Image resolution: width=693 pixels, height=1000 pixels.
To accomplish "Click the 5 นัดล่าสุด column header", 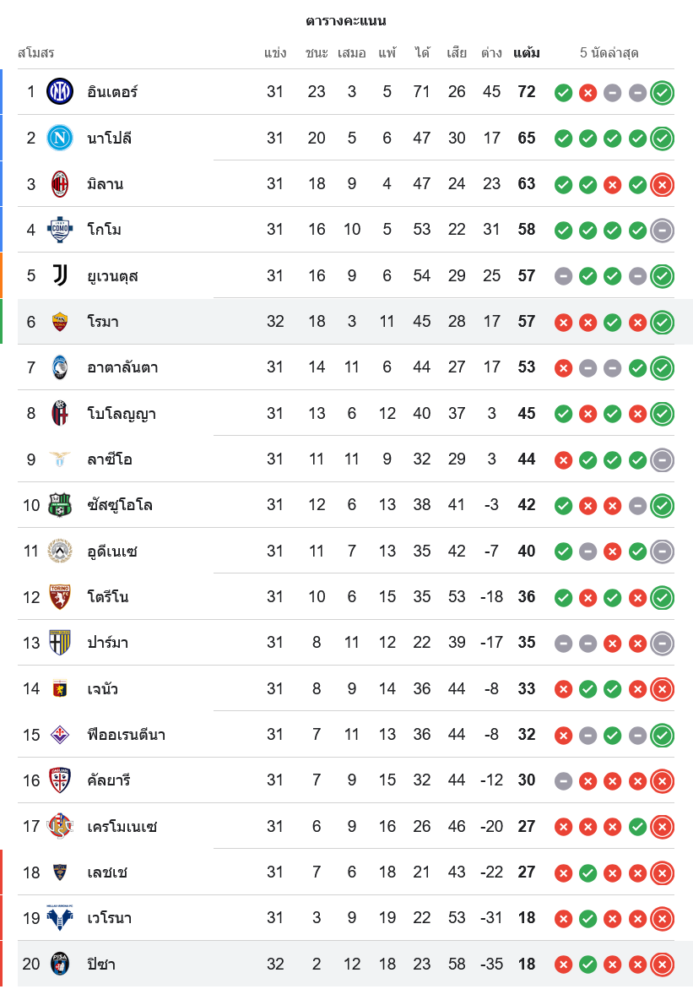I will point(609,53).
